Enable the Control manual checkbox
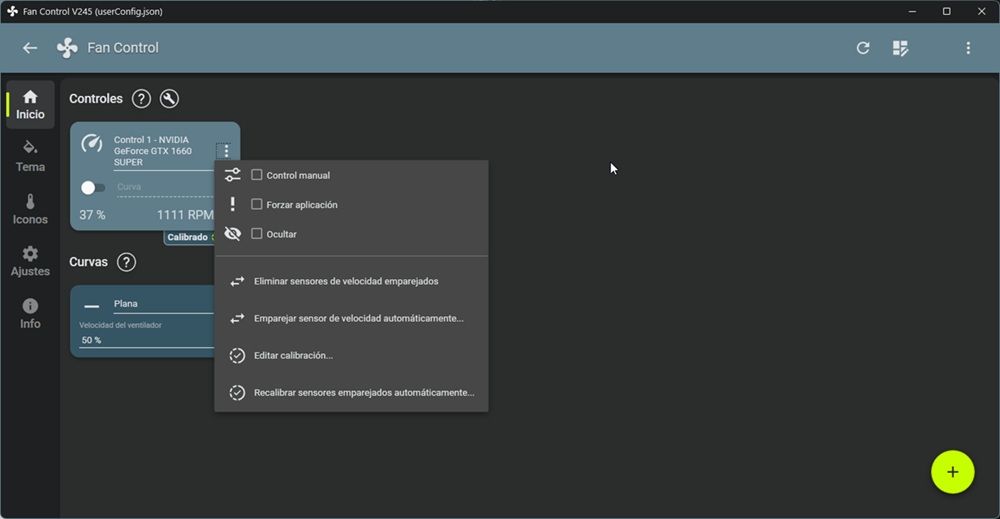Viewport: 1000px width, 519px height. [x=257, y=175]
